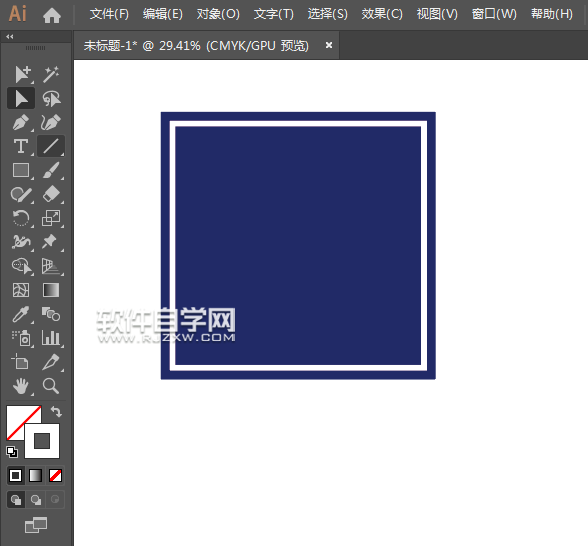Choose the Pen tool
Screen dimensions: 588x546
(x=21, y=122)
